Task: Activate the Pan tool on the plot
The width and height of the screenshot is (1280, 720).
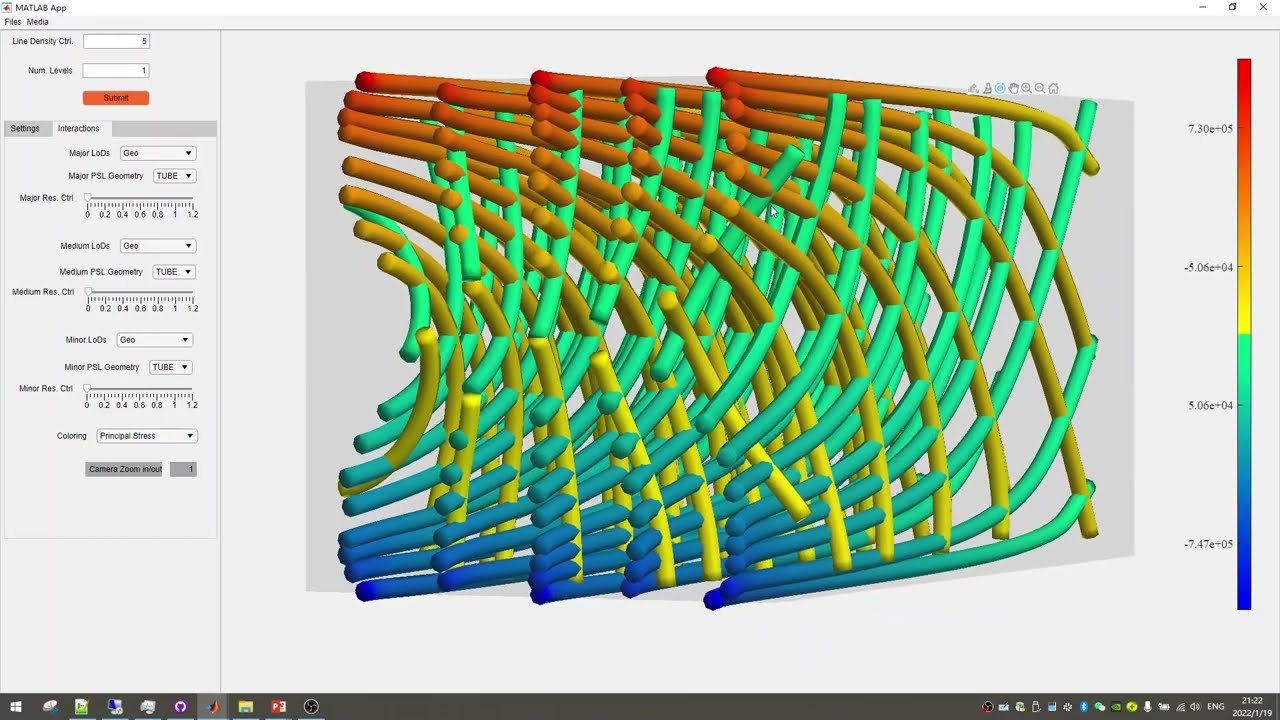Action: tap(1013, 88)
